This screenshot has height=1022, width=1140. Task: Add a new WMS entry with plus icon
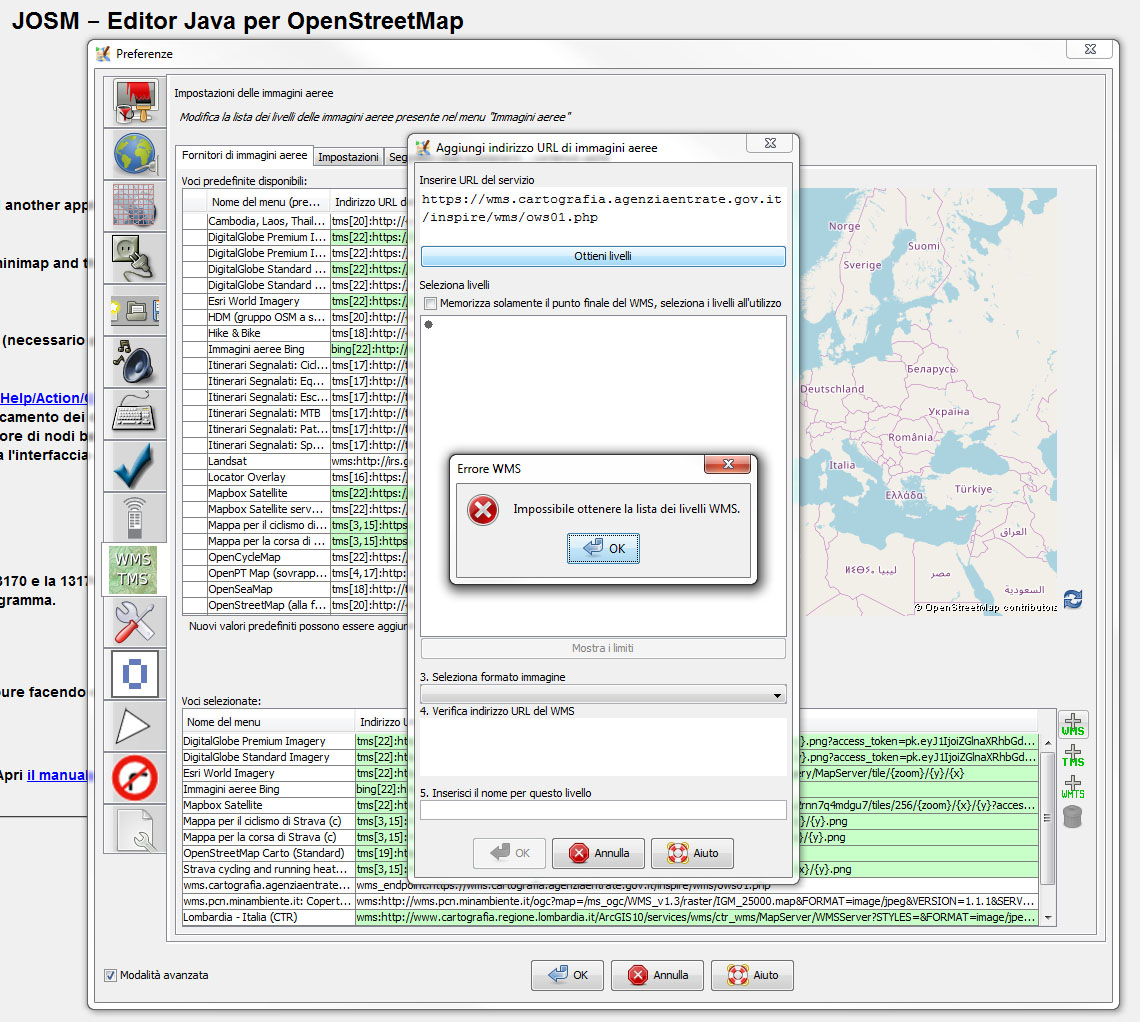point(1072,725)
